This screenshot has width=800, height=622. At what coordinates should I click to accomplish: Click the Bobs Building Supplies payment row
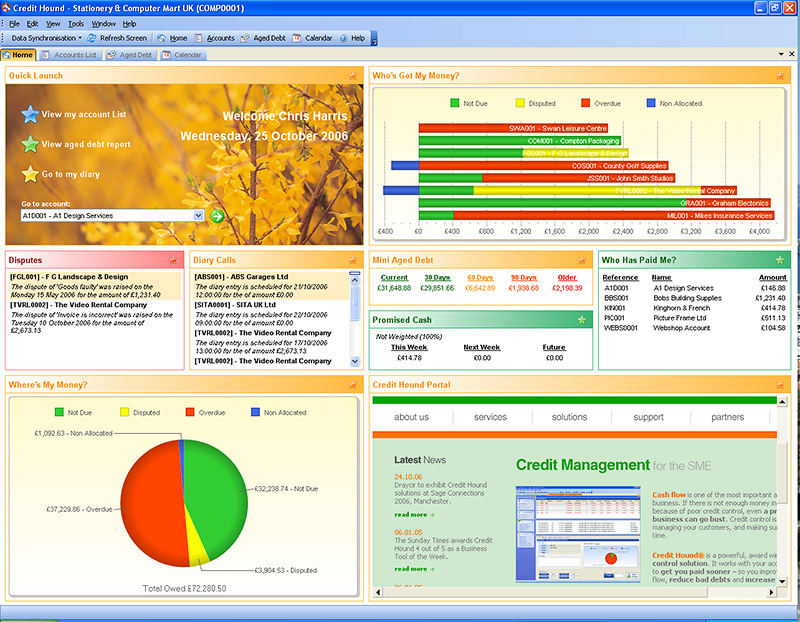point(694,298)
